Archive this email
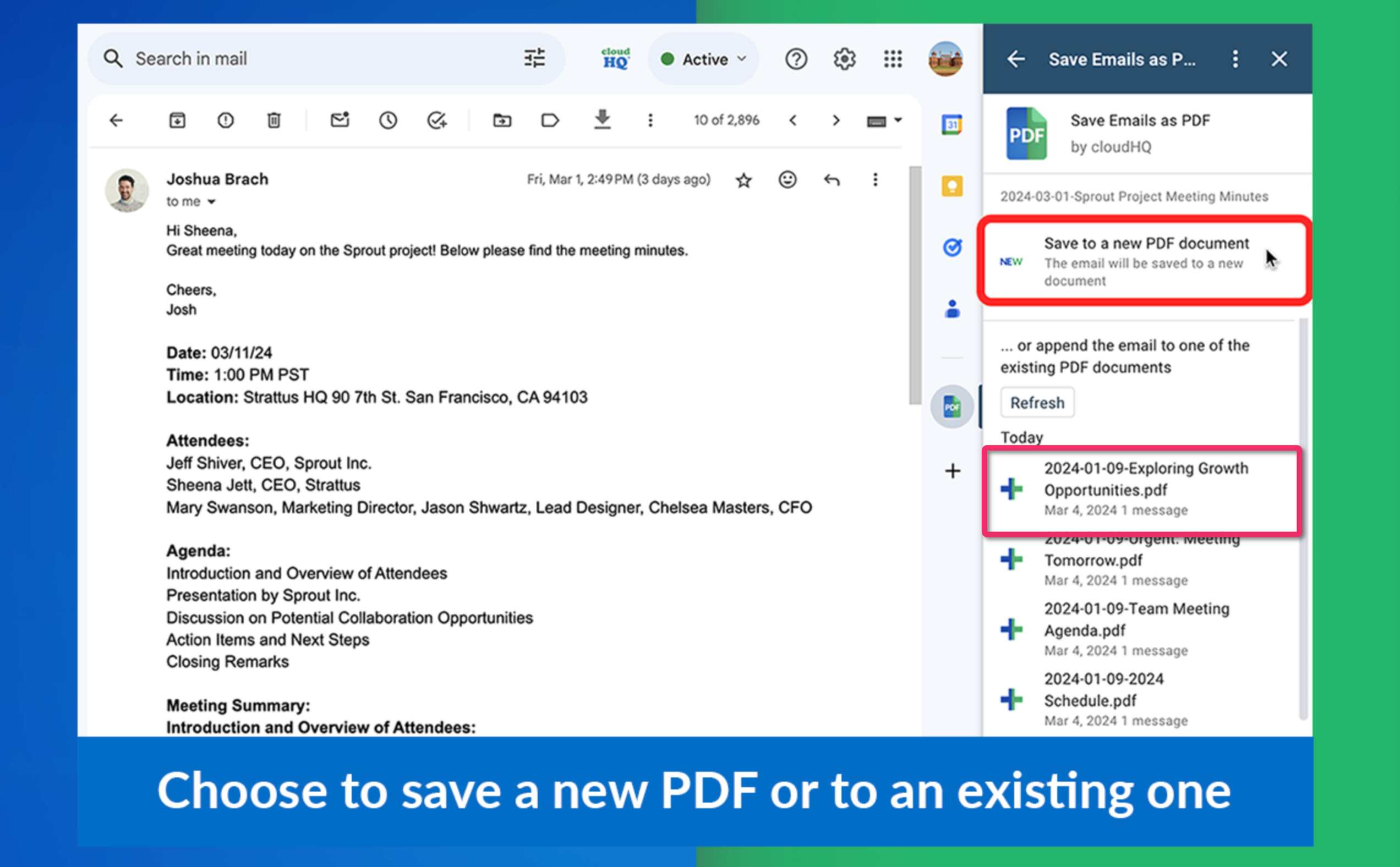The image size is (1400, 867). coord(177,120)
